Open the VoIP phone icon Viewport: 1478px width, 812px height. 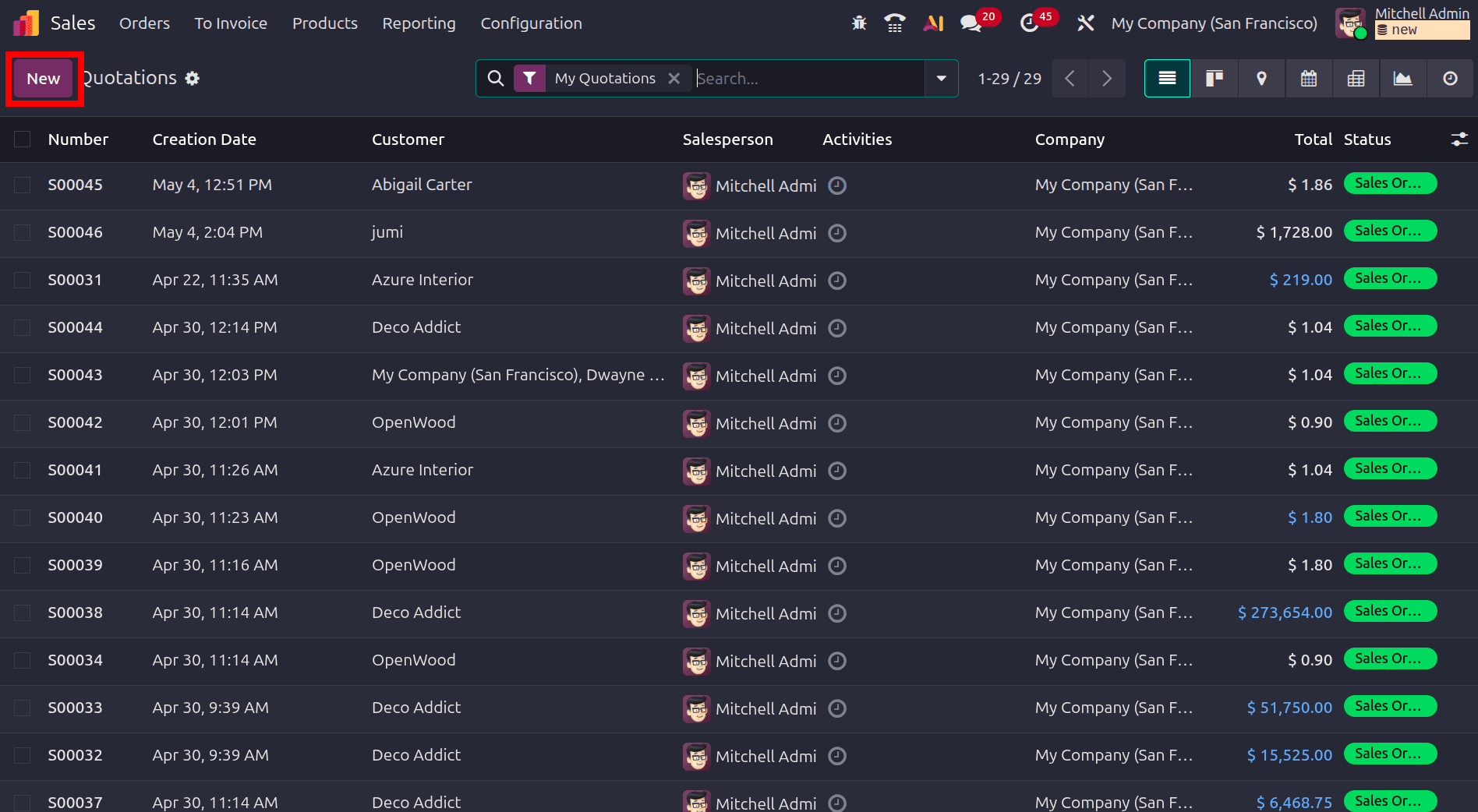point(895,23)
